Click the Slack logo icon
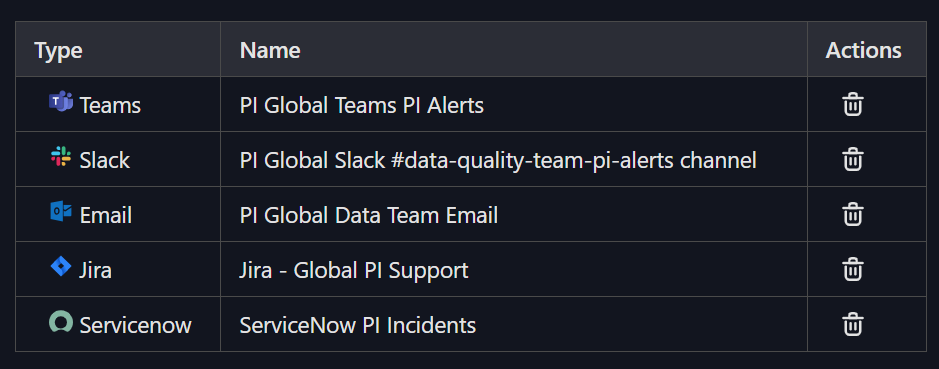Screen dimensions: 939x369 [x=60, y=157]
